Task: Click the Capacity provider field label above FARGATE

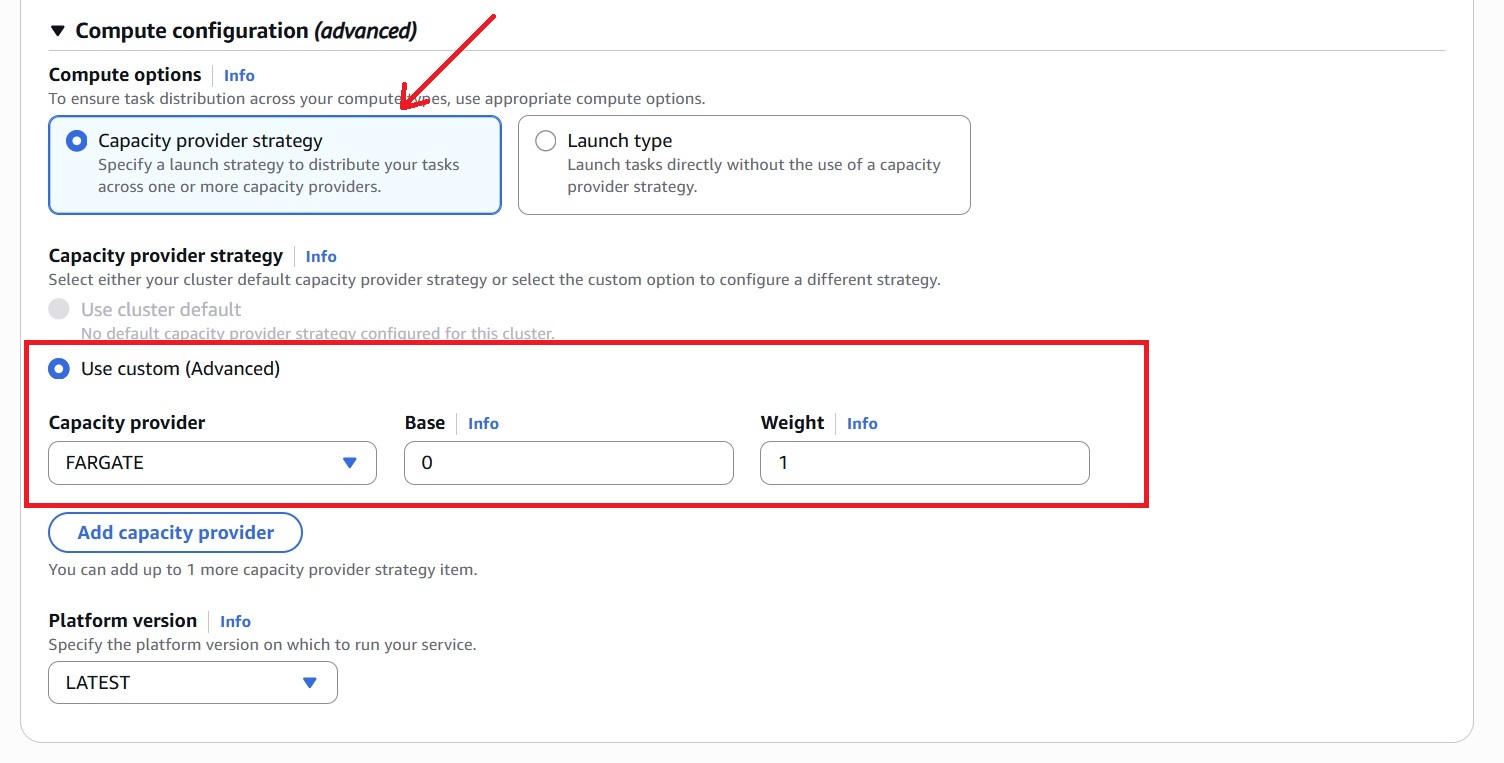Action: pyautogui.click(x=127, y=423)
